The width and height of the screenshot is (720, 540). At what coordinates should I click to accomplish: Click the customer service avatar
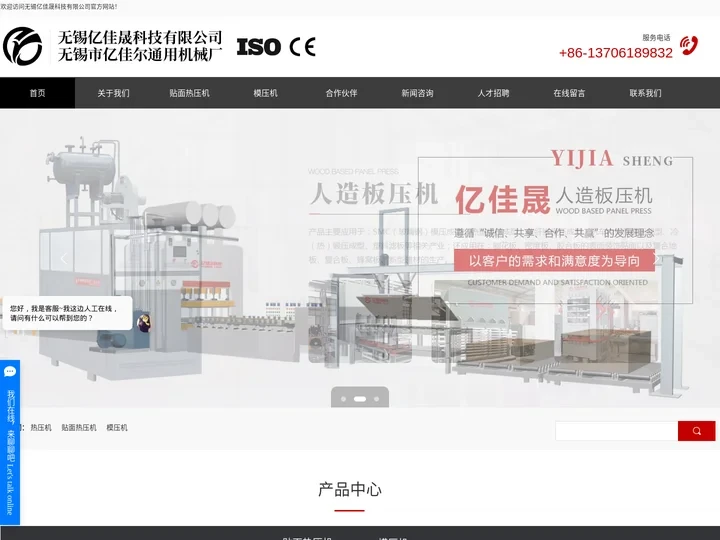143,323
